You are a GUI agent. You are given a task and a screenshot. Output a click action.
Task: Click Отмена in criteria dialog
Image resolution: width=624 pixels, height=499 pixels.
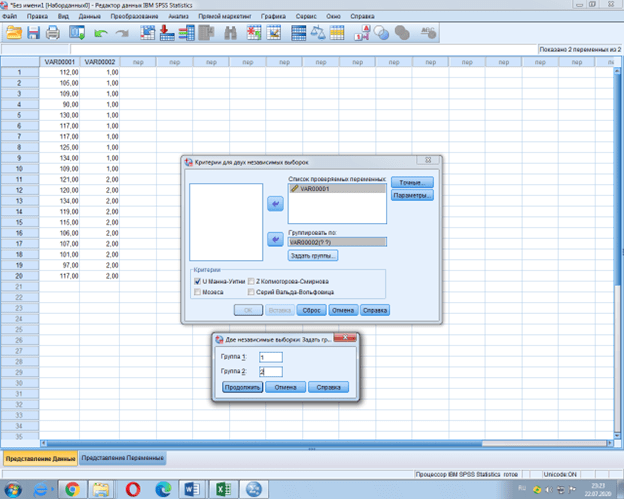(x=343, y=310)
